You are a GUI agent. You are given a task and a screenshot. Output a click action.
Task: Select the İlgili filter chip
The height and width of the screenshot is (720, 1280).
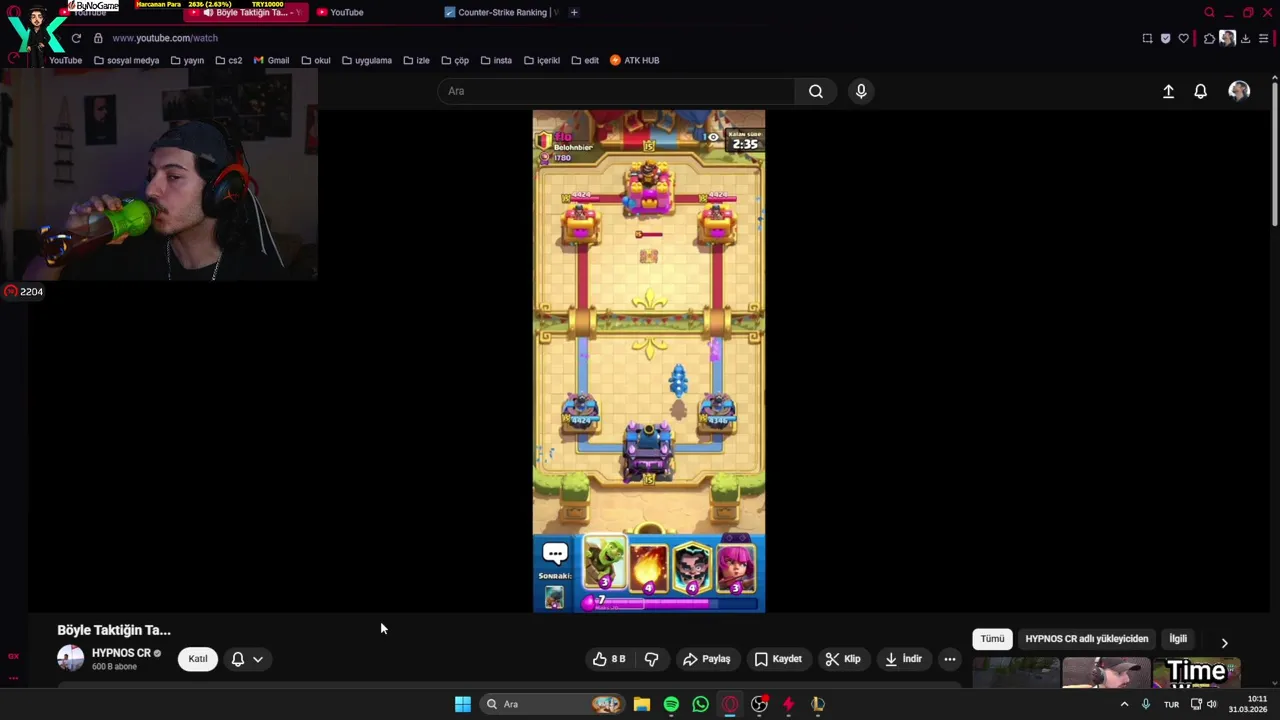click(1179, 639)
